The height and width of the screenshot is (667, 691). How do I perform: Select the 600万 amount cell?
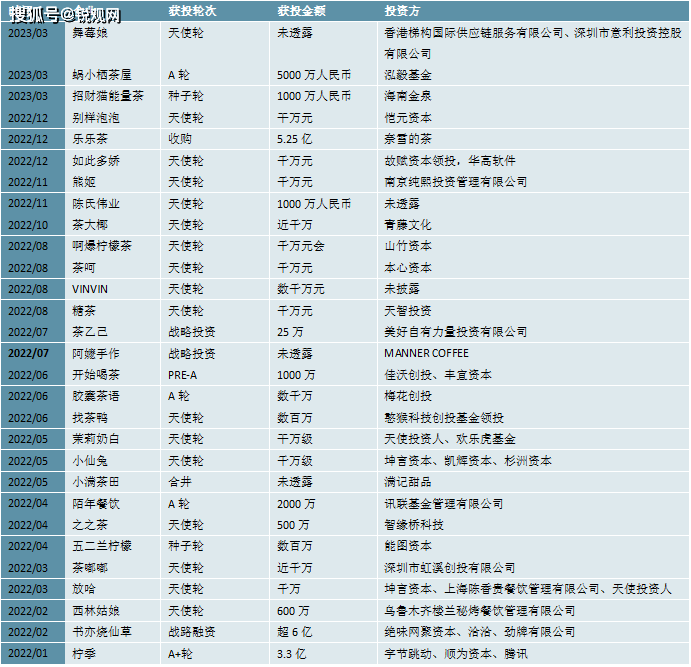(293, 611)
